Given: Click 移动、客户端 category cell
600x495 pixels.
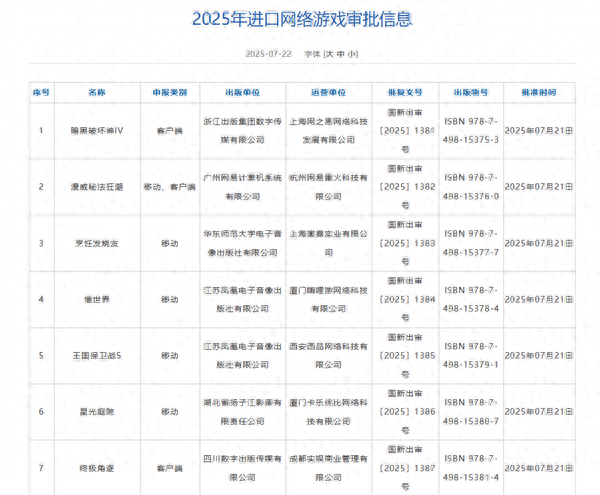Looking at the screenshot, I should click(170, 187).
